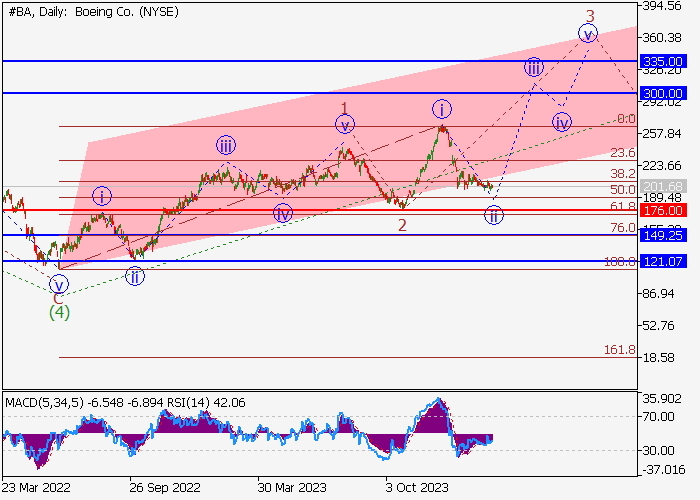The image size is (700, 500).
Task: Select the Fibonacci 61.8 level label
Action: coord(622,207)
